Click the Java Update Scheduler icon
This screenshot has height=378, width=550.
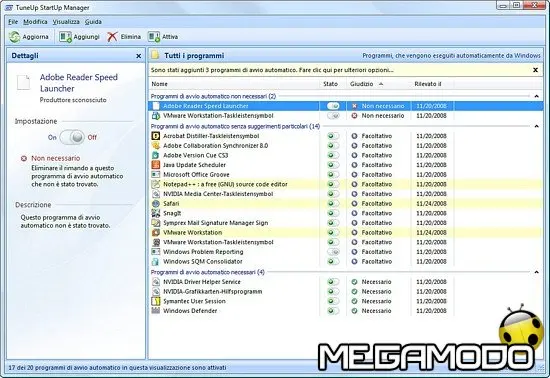tap(156, 165)
